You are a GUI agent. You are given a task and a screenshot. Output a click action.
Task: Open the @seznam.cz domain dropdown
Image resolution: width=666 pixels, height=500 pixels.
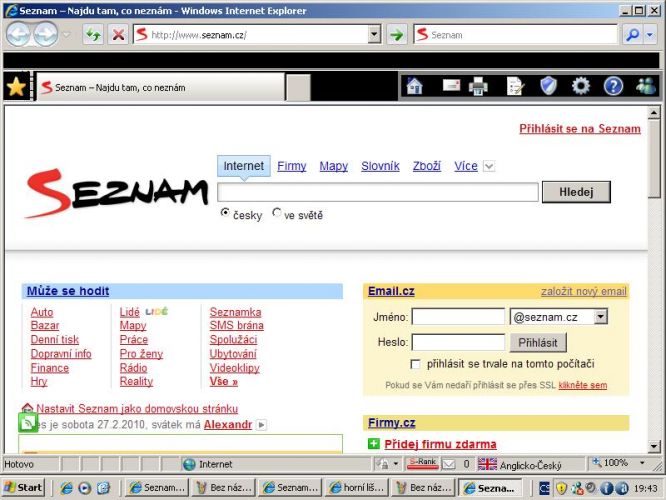coord(601,316)
